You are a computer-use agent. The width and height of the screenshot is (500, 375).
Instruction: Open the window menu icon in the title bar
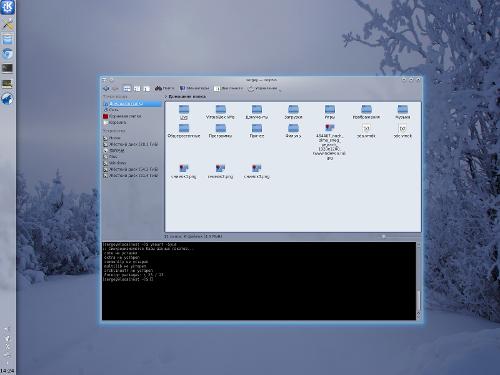click(x=104, y=80)
